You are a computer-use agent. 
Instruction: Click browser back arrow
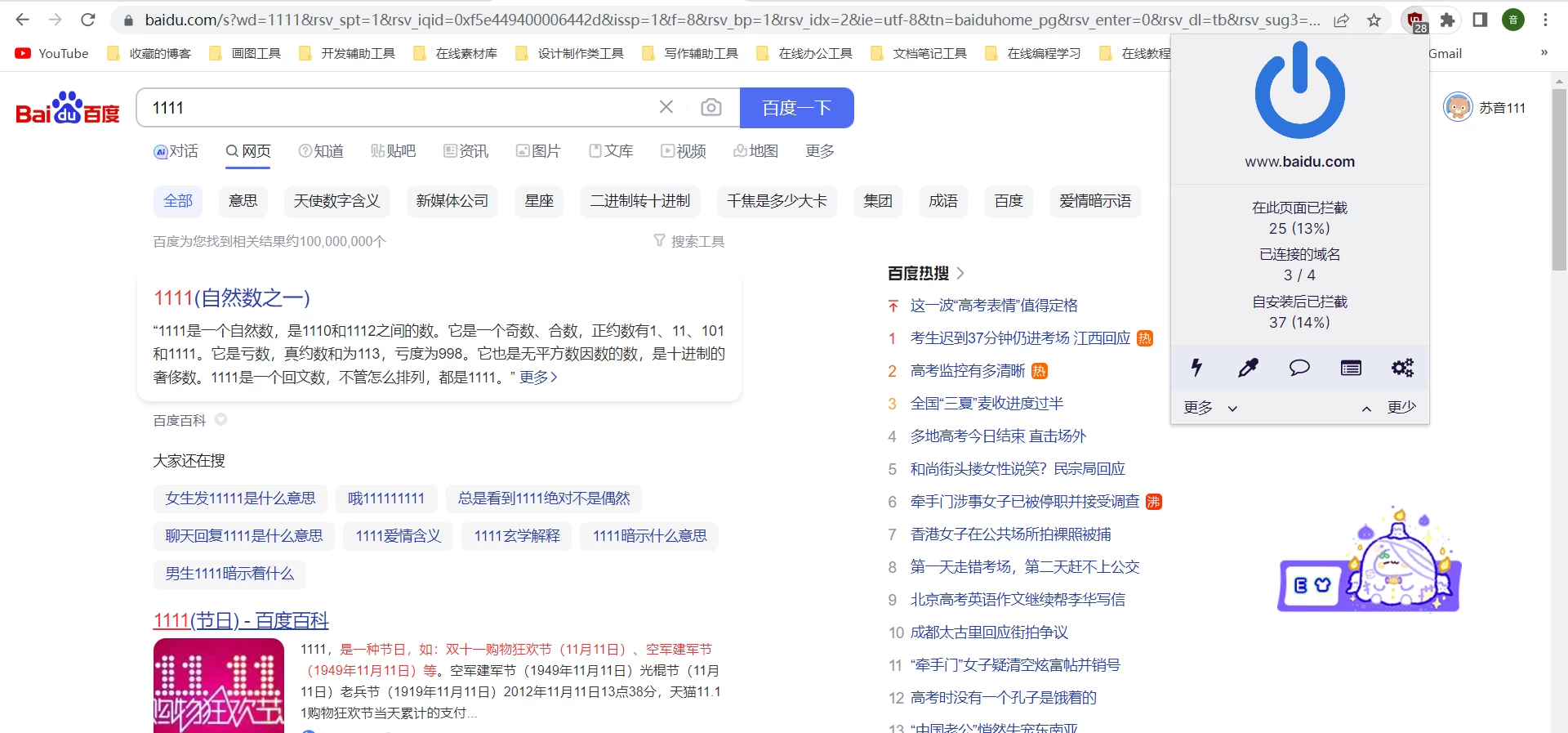22,20
